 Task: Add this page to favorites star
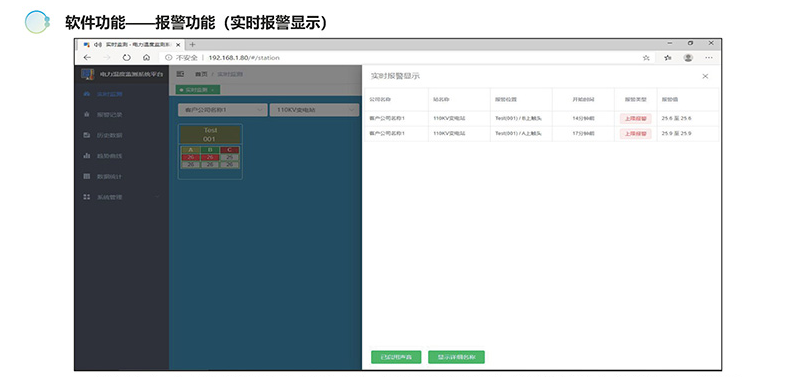point(646,58)
